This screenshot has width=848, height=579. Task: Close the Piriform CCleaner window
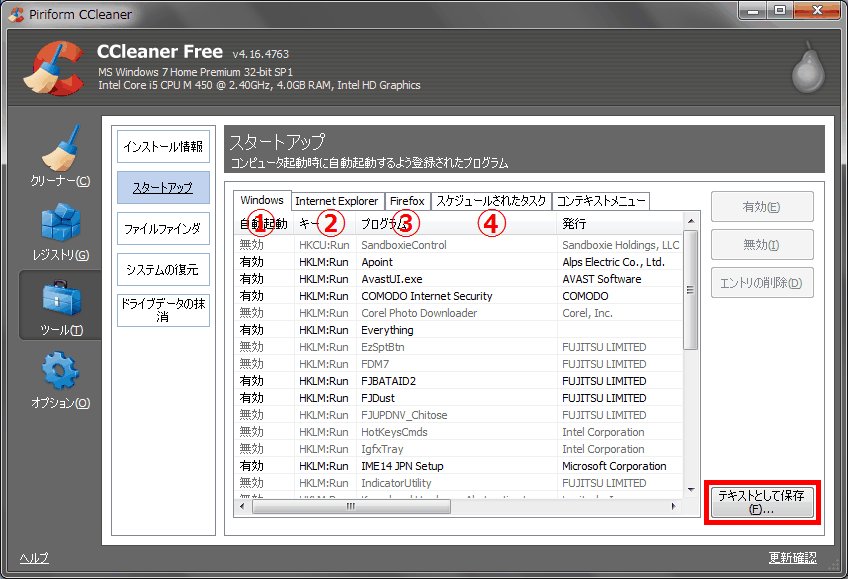(818, 10)
